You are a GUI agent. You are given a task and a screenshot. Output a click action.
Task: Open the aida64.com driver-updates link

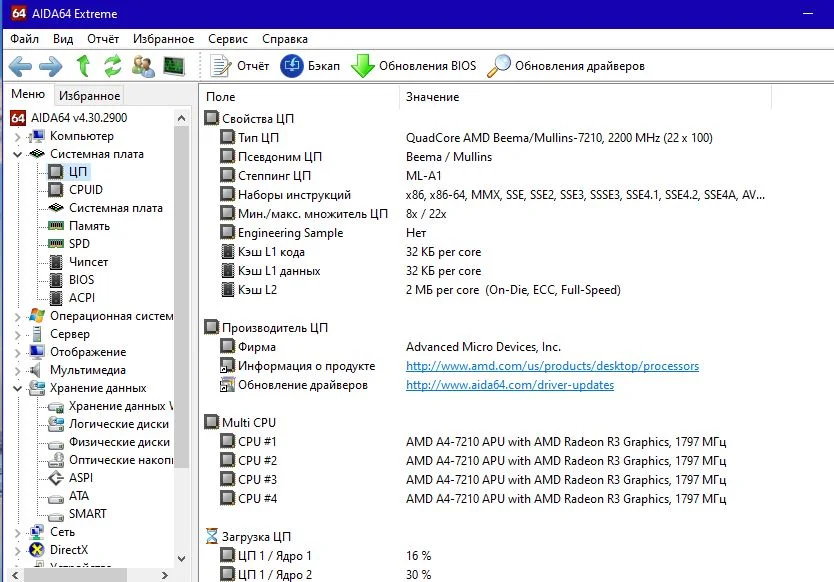point(509,385)
